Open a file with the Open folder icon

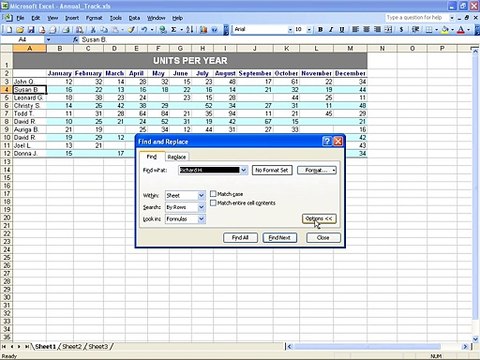[x=20, y=30]
